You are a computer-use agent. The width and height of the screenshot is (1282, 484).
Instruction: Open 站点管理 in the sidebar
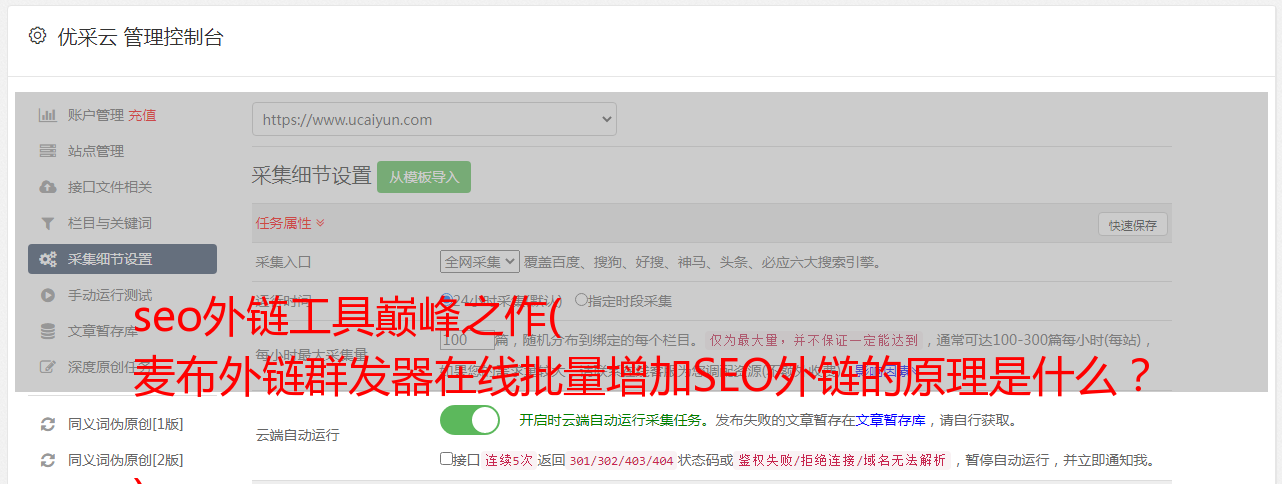coord(96,151)
